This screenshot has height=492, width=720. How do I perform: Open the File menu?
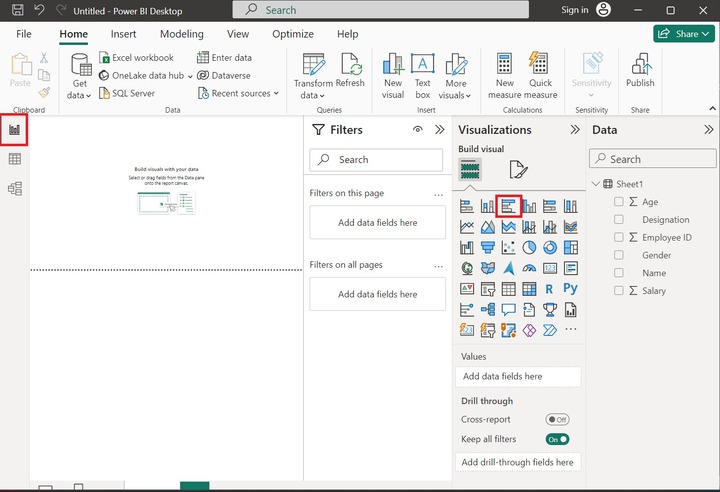coord(24,34)
